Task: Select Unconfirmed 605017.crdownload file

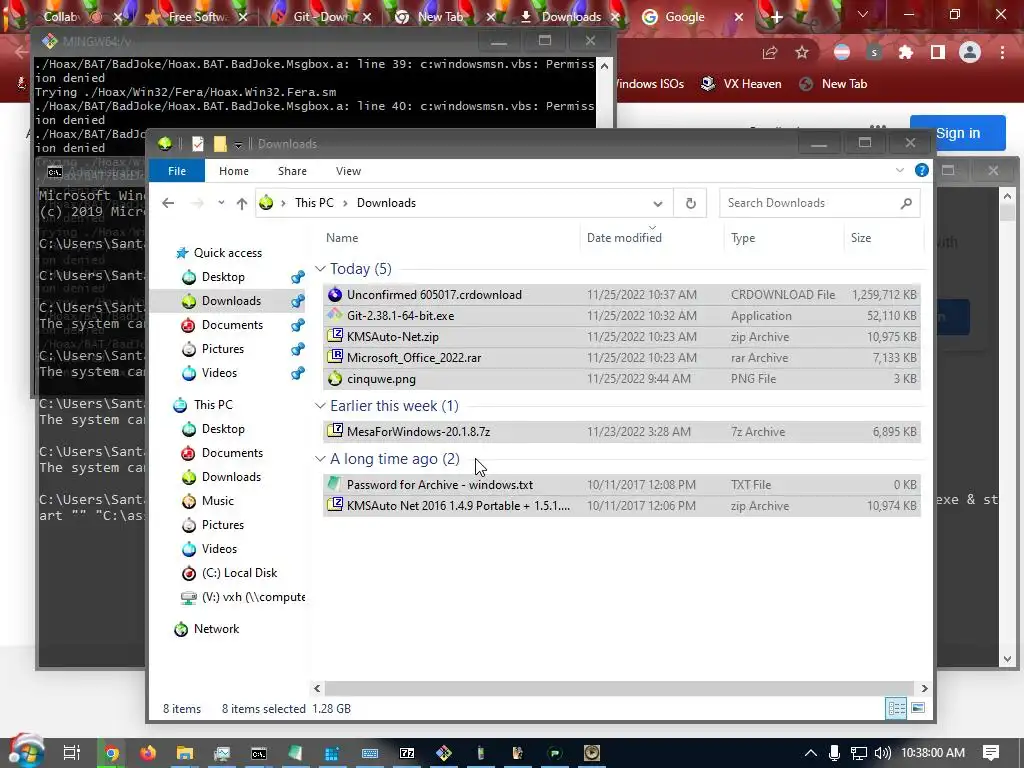Action: pyautogui.click(x=621, y=295)
